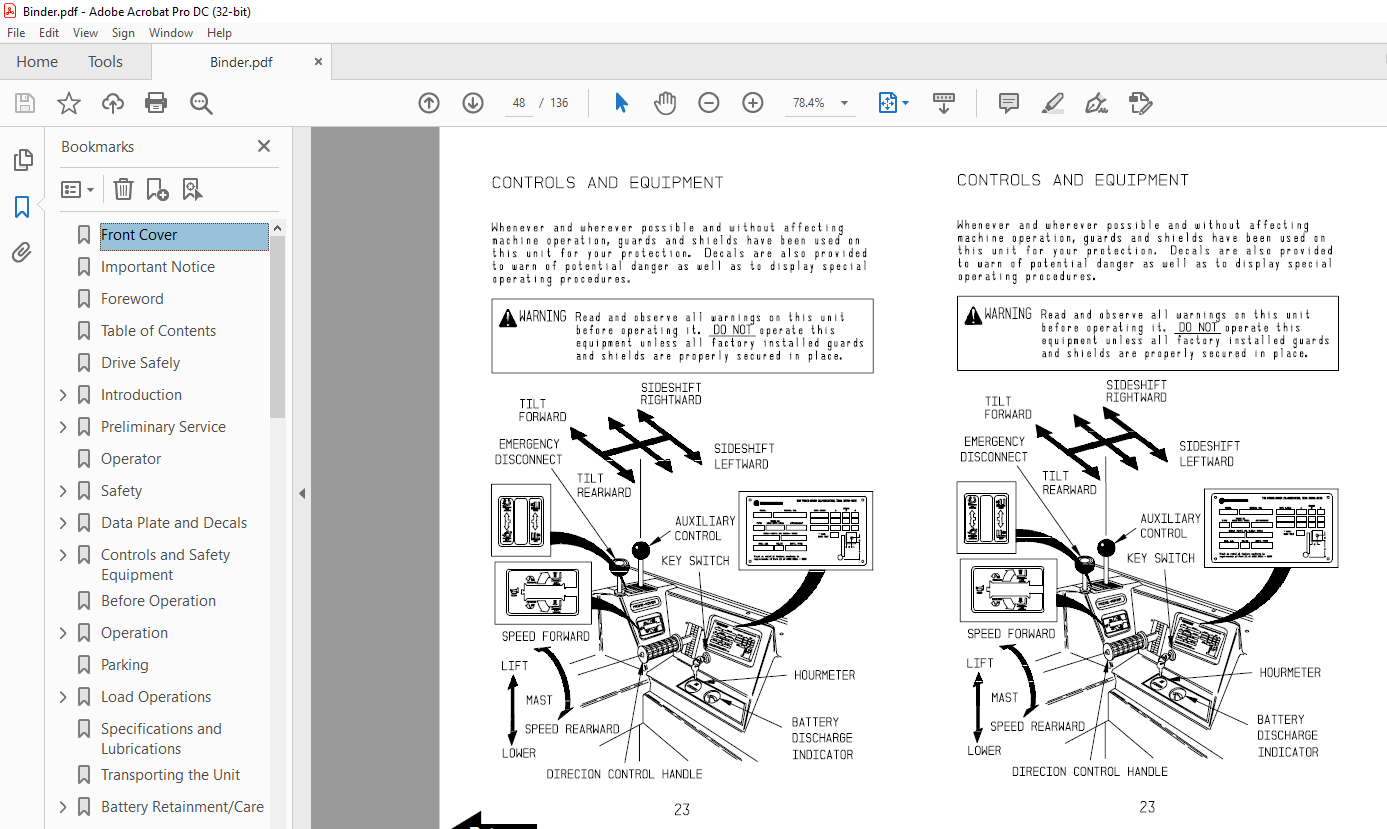Jump to Parking bookmark

(x=124, y=665)
